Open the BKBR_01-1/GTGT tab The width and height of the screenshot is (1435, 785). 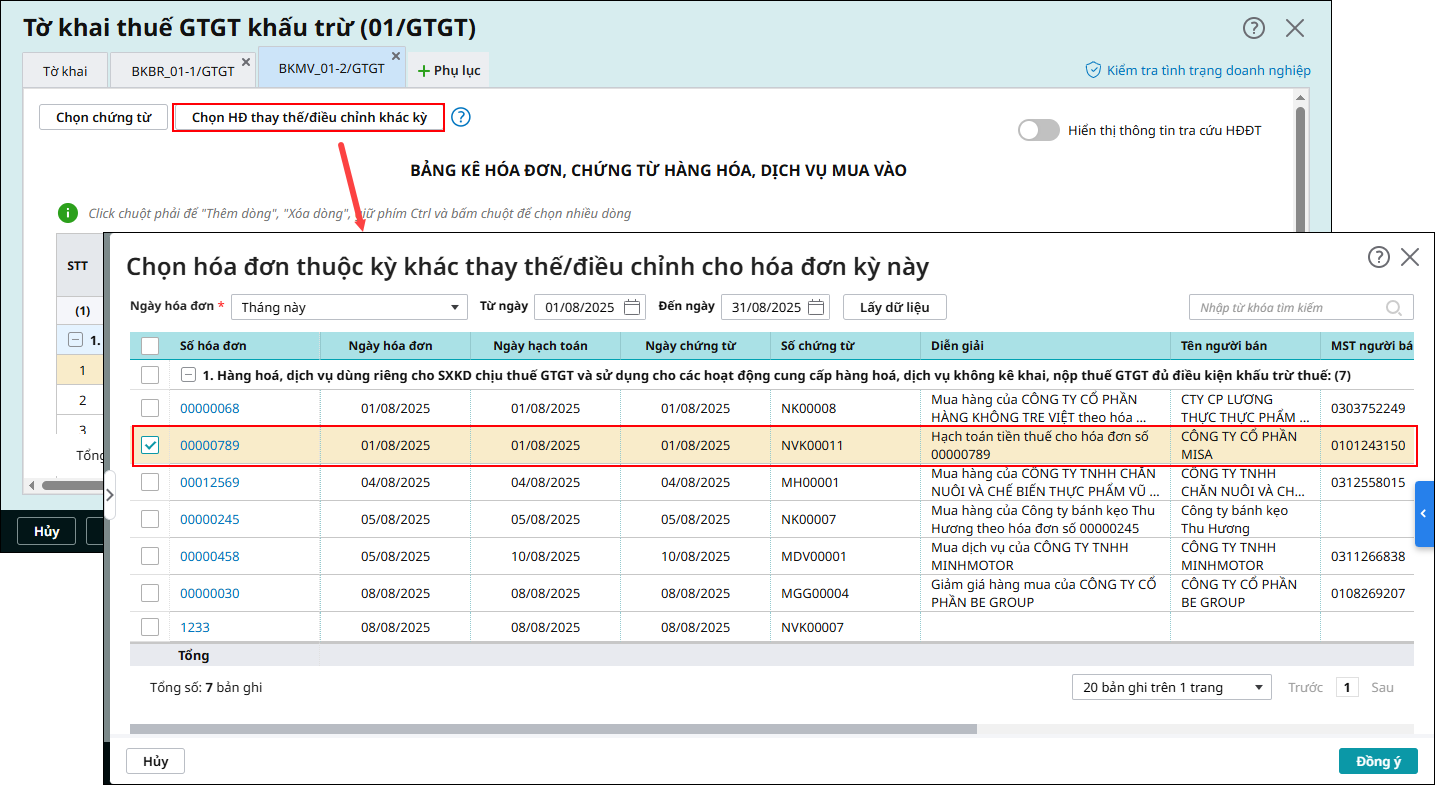(183, 71)
